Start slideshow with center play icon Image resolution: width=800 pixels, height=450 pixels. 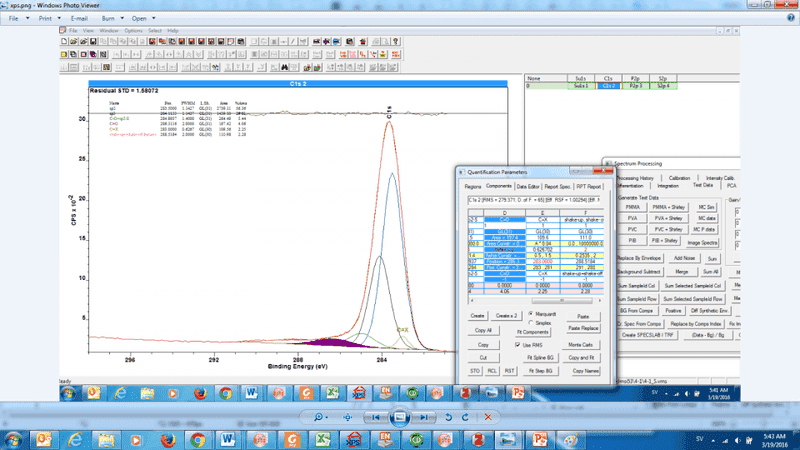(x=401, y=416)
